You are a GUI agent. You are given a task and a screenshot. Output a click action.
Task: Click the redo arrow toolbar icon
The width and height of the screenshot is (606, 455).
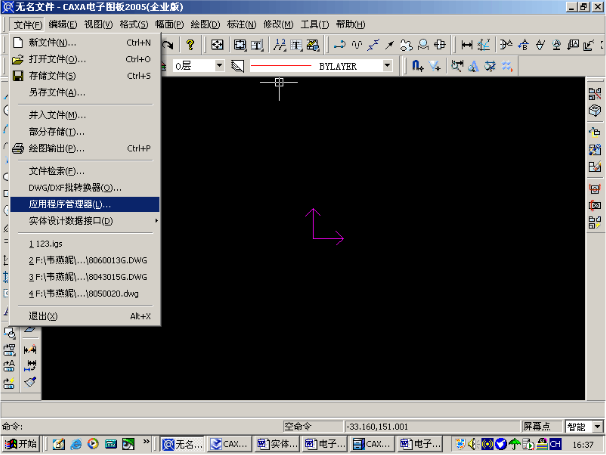tap(167, 44)
